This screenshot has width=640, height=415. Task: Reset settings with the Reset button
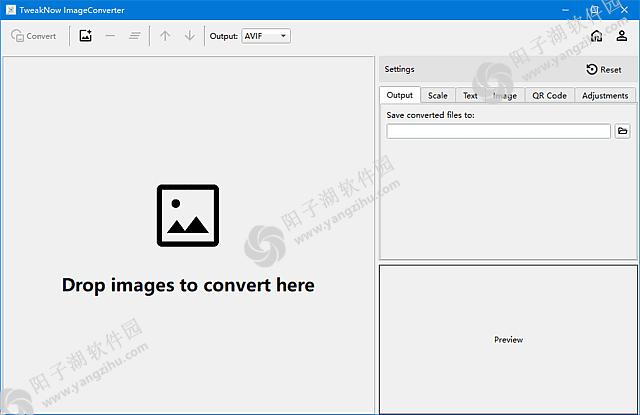[x=604, y=70]
